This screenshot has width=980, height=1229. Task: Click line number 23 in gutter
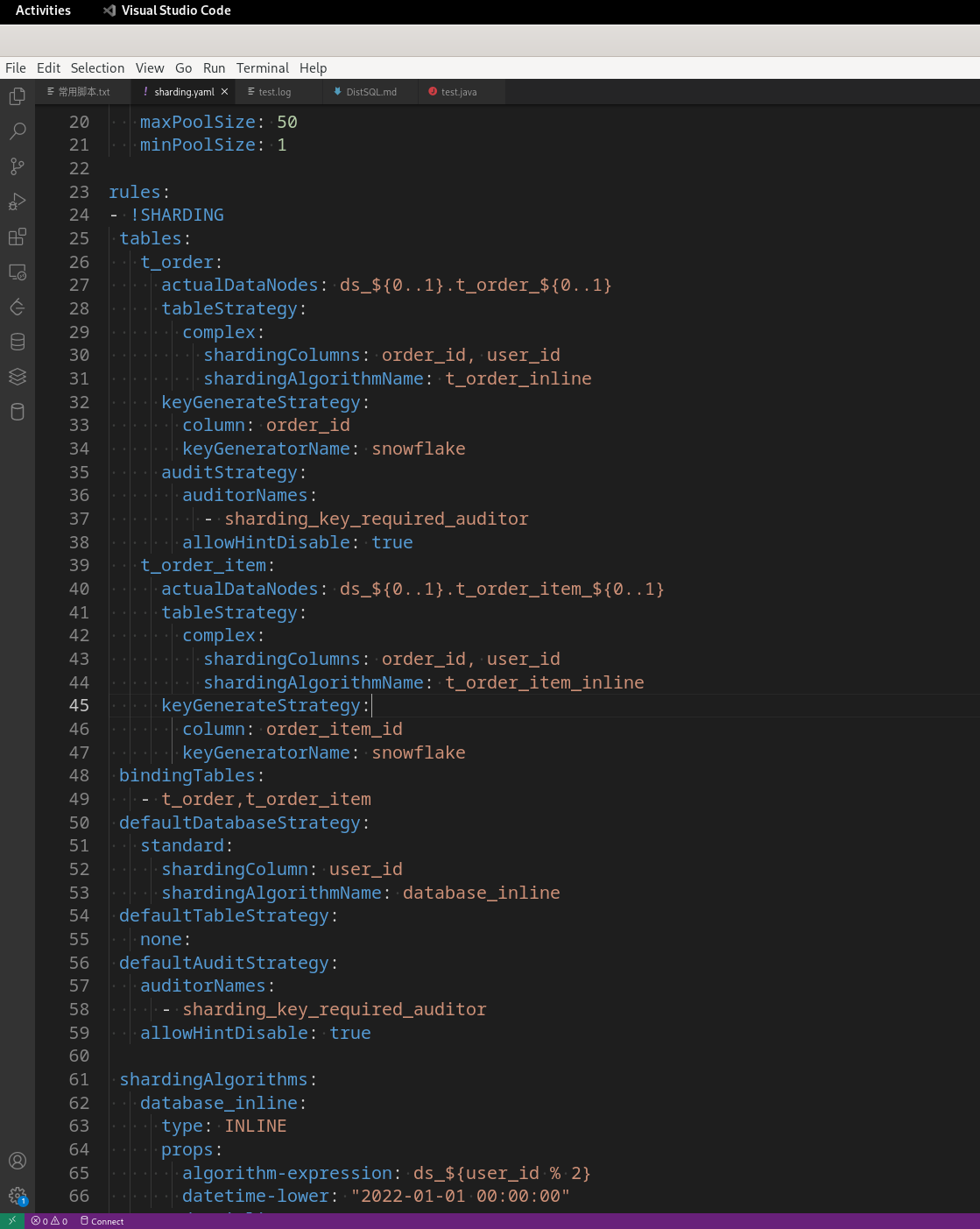(79, 192)
